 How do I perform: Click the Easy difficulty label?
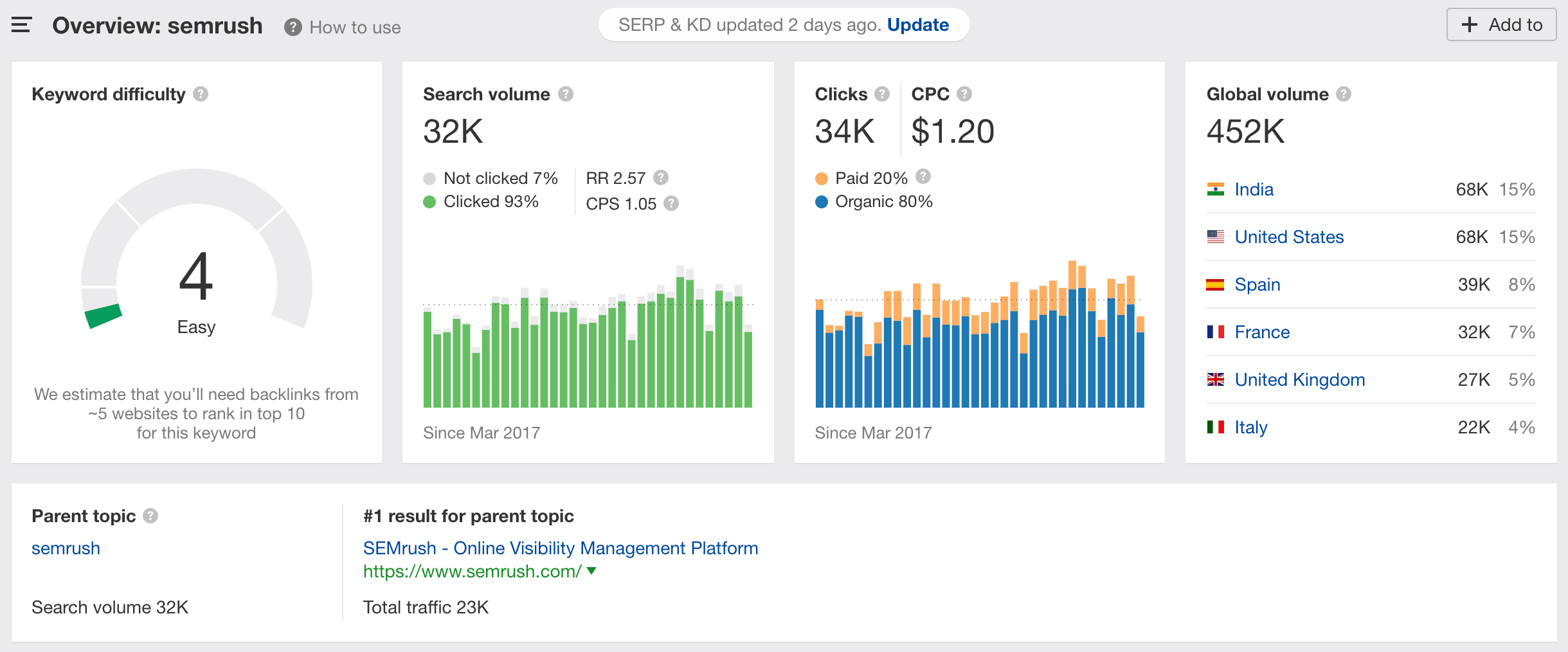pos(196,327)
